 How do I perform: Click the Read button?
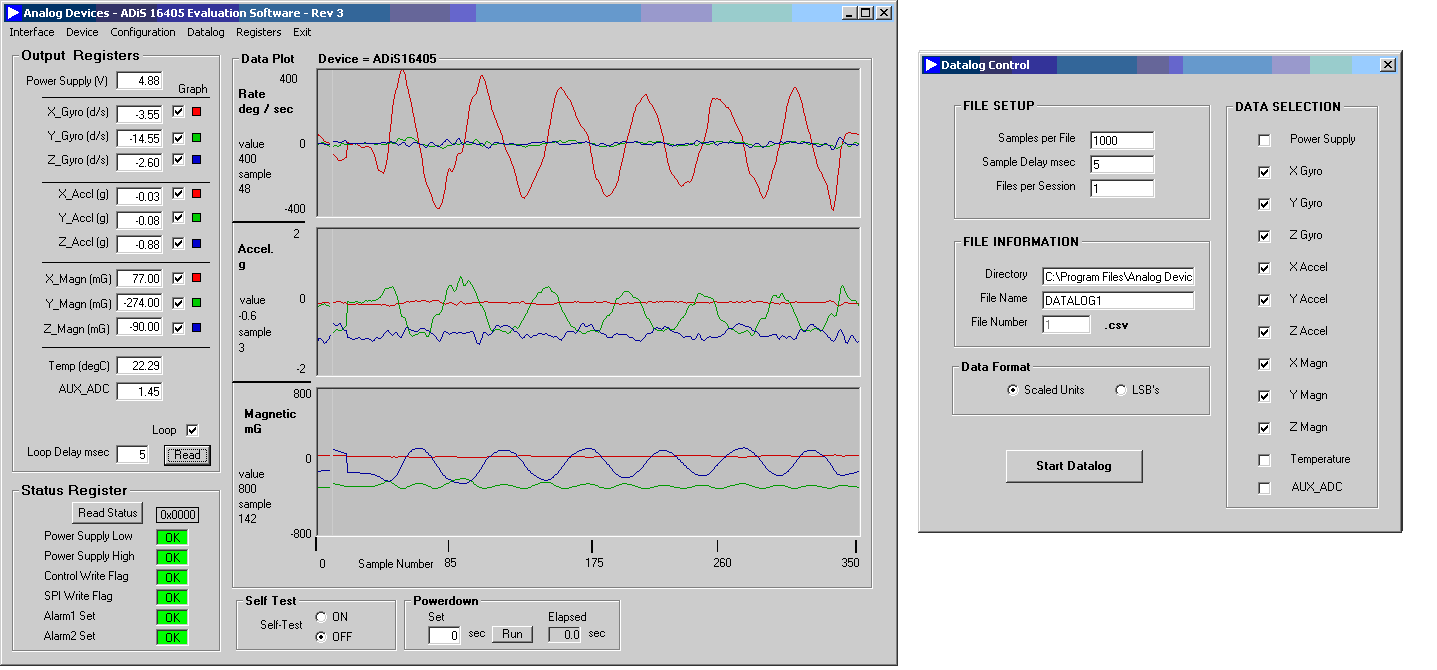click(x=188, y=455)
